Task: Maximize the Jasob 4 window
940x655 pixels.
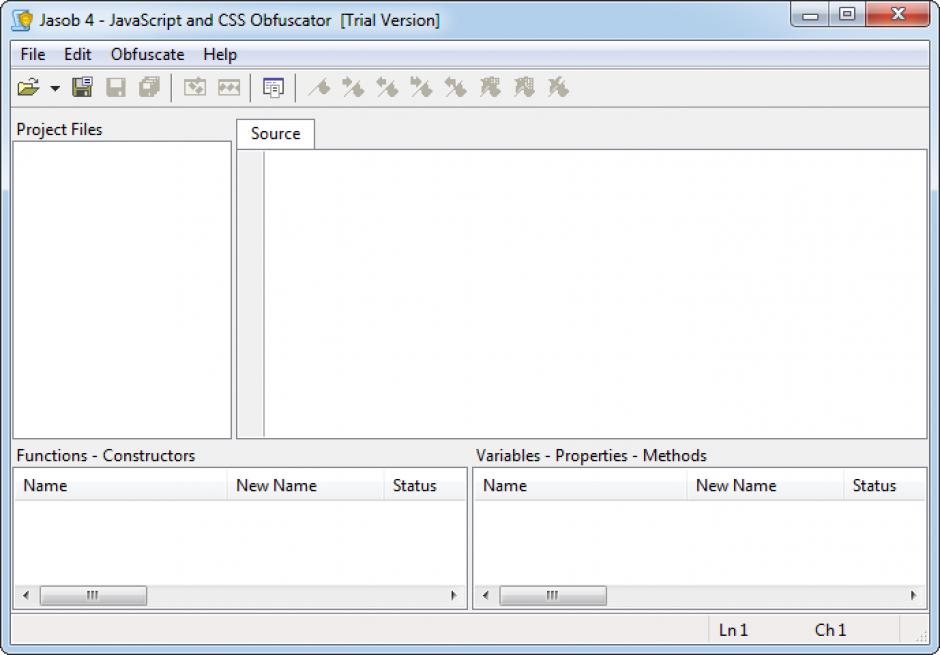Action: (847, 14)
